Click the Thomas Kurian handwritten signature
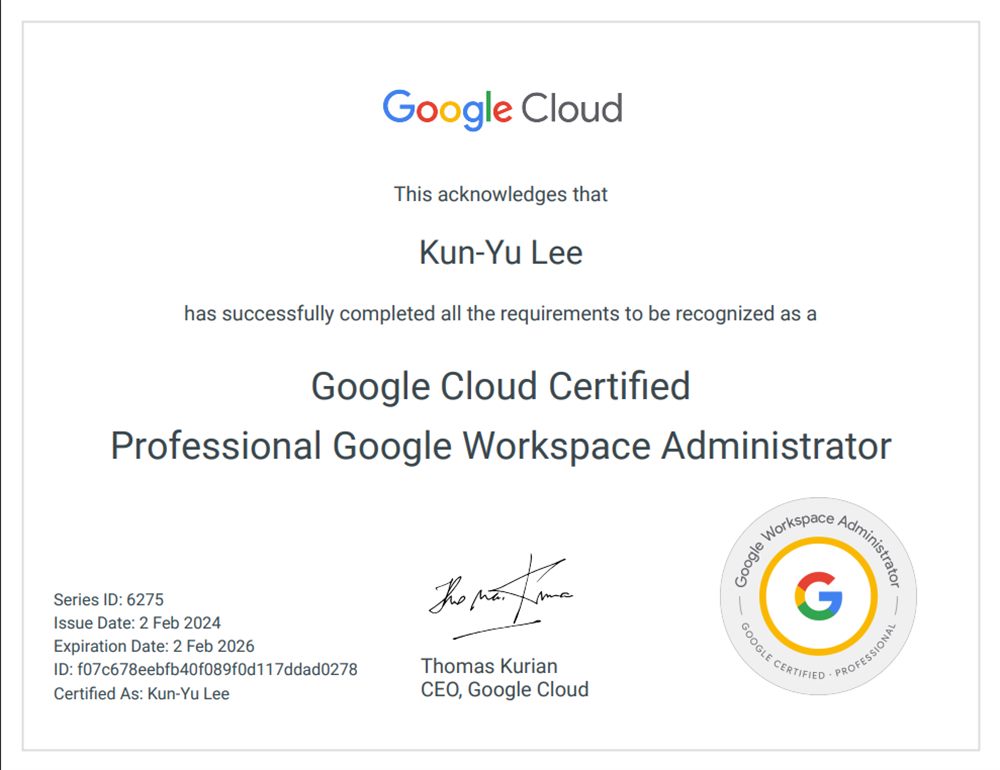This screenshot has width=1000, height=770. pyautogui.click(x=501, y=596)
